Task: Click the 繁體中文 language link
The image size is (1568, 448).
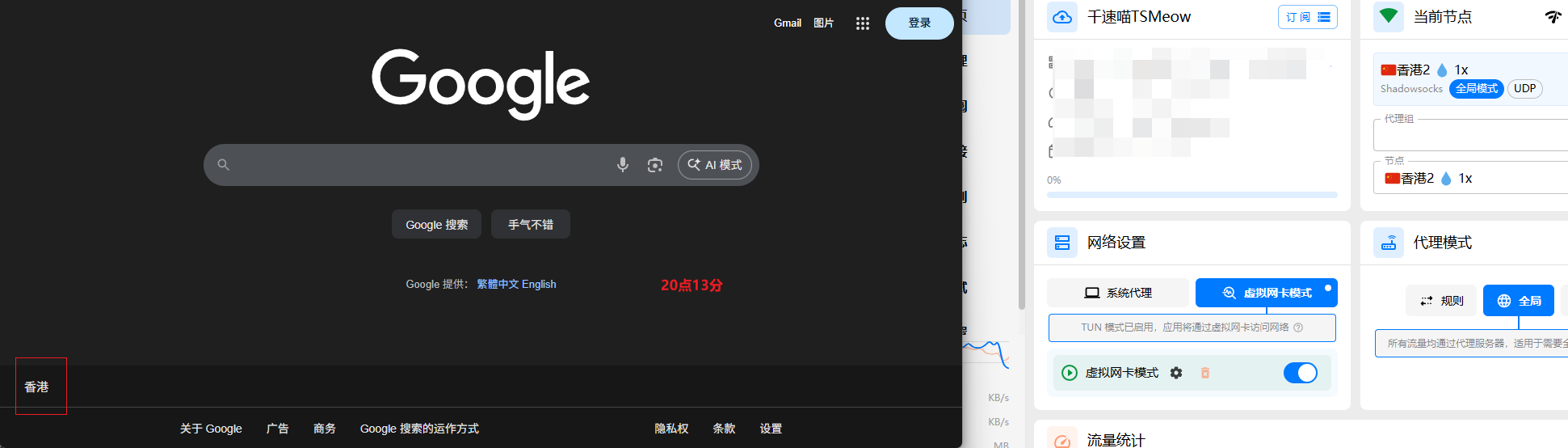Action: tap(498, 285)
